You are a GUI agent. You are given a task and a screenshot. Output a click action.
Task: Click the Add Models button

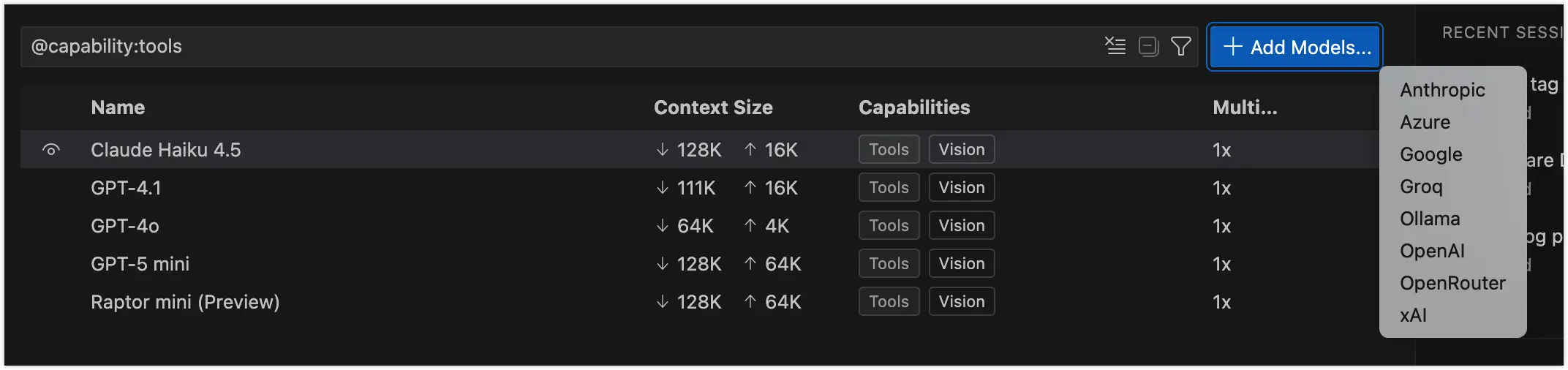[x=1295, y=48]
